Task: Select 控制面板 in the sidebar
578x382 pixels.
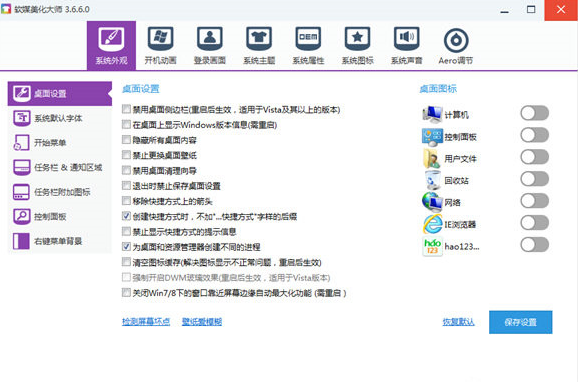Action: [x=60, y=216]
